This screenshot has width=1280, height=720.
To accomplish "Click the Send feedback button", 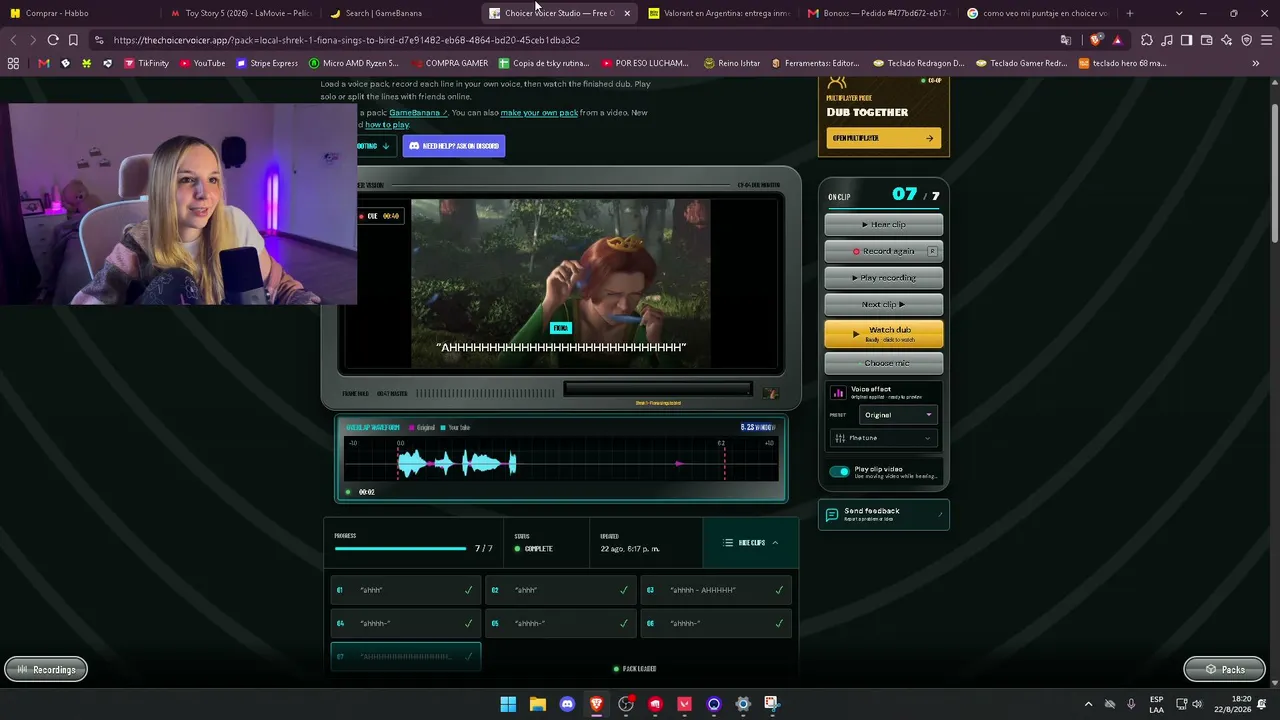I will (x=884, y=514).
